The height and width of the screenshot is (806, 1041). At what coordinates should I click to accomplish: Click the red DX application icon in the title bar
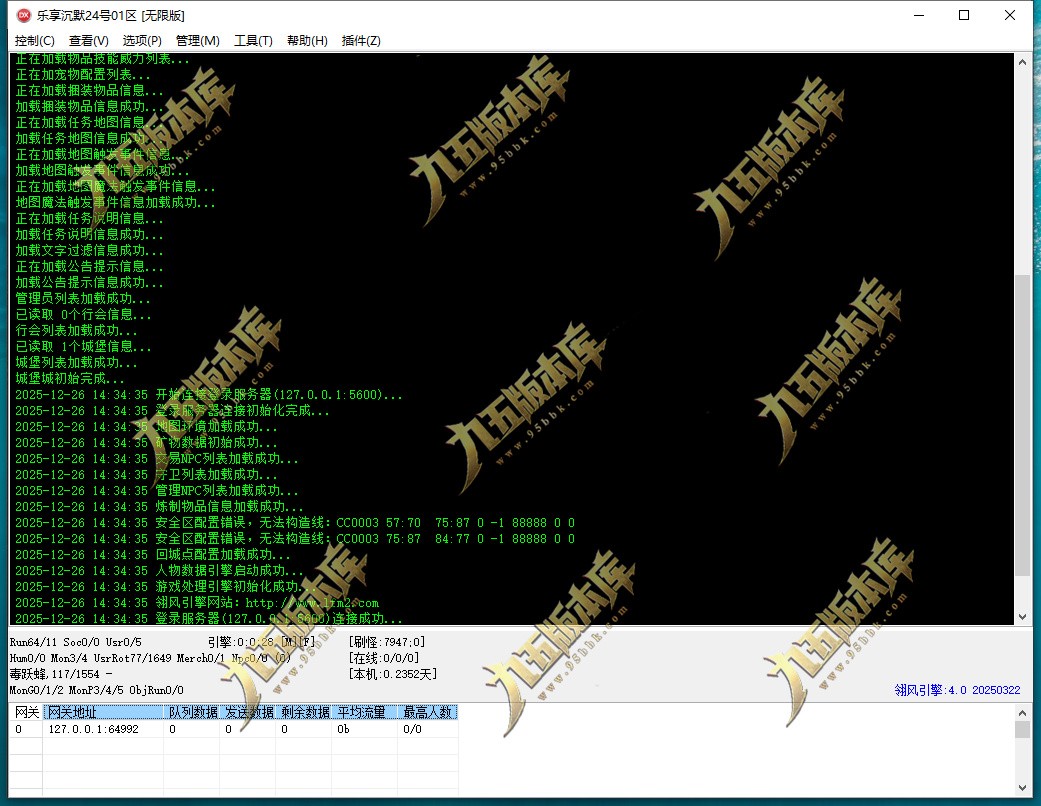(x=23, y=15)
